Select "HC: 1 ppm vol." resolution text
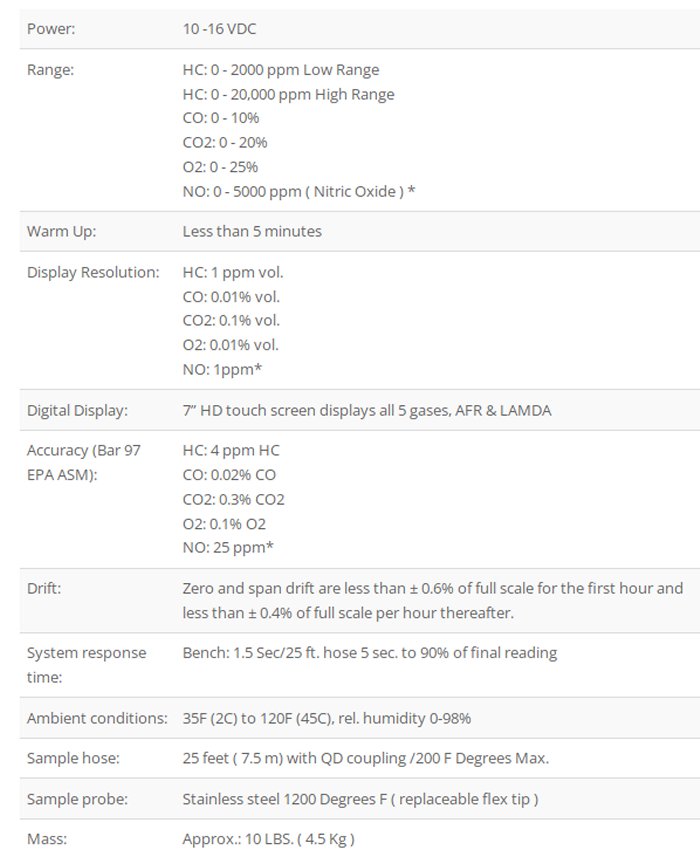Viewport: 700px width, 864px height. tap(233, 272)
